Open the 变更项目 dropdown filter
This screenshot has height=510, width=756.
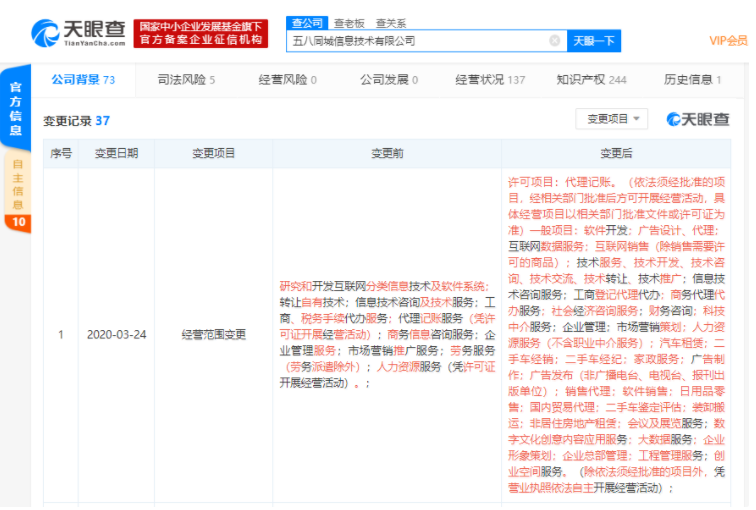(611, 119)
